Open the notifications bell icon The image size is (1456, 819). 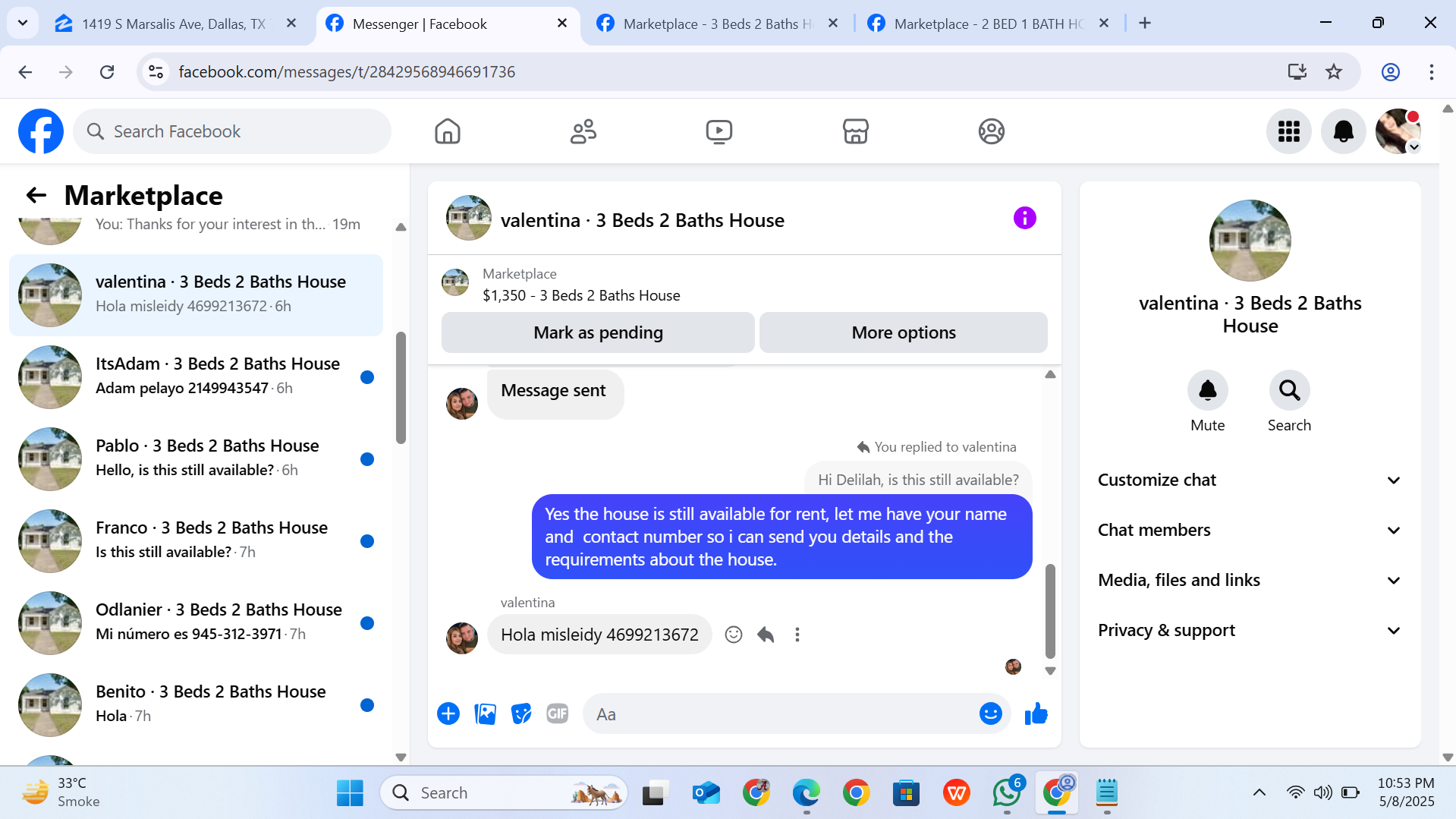point(1343,131)
